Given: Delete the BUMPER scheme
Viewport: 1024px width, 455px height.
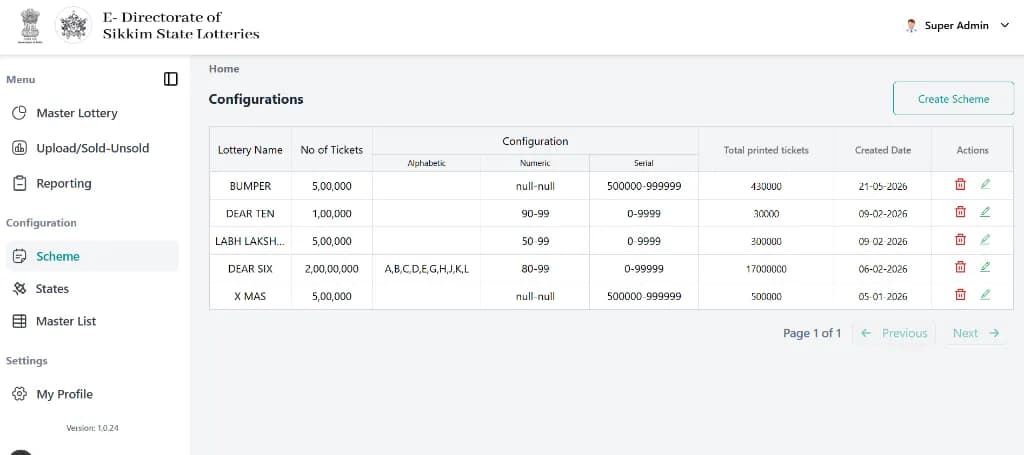Looking at the screenshot, I should (960, 185).
